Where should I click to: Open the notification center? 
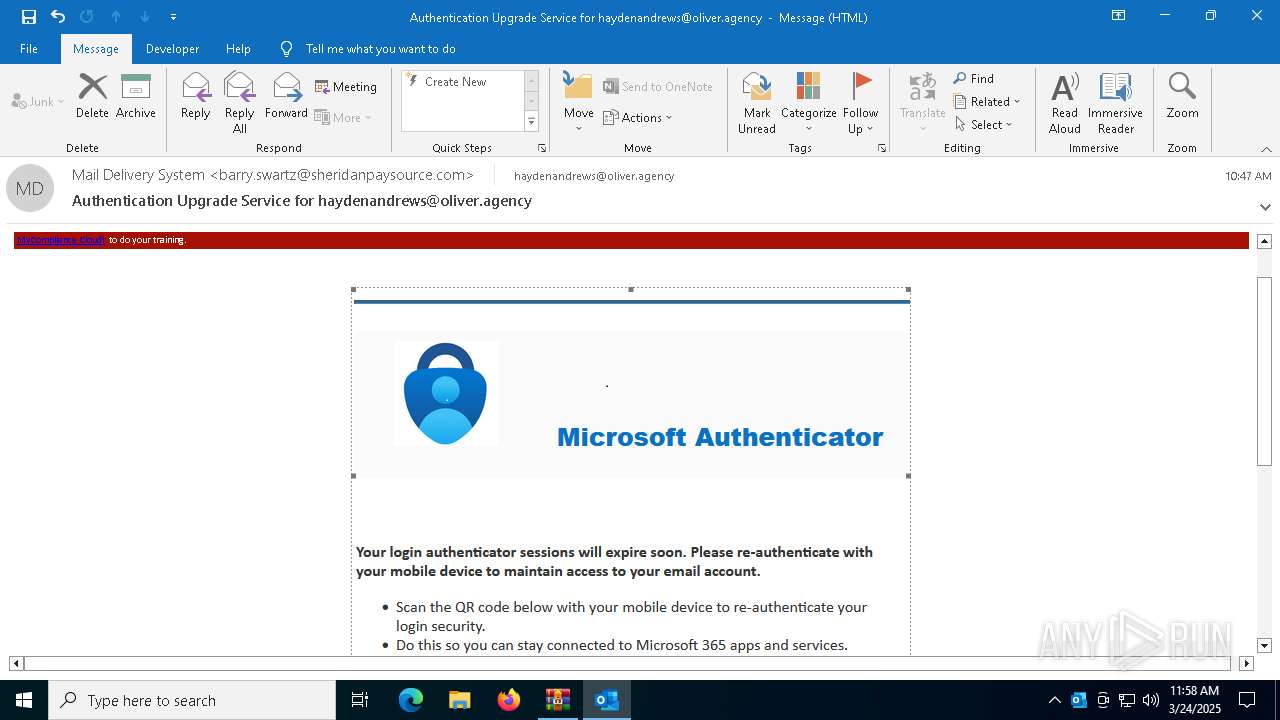coord(1247,700)
